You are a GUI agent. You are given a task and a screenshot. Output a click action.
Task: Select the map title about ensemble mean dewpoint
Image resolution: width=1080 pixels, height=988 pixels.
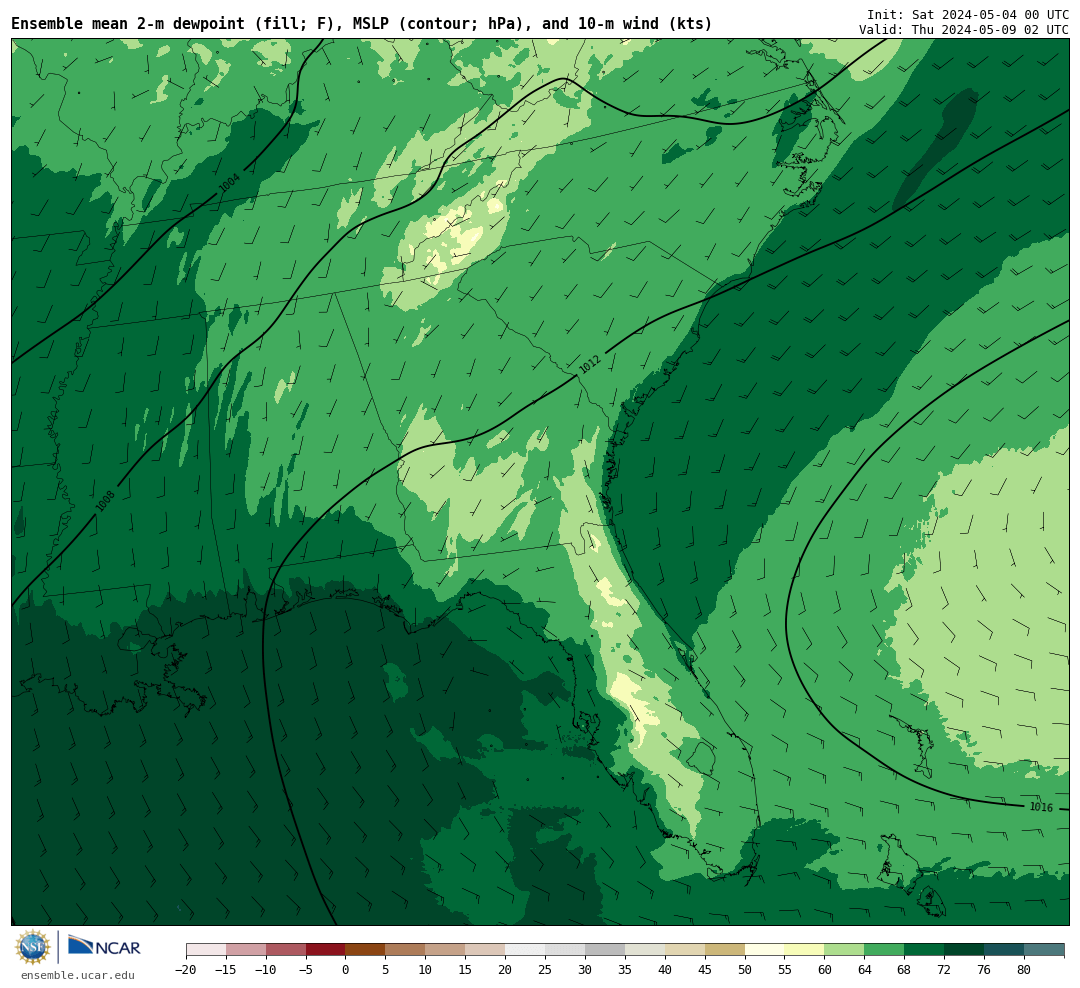pyautogui.click(x=362, y=24)
